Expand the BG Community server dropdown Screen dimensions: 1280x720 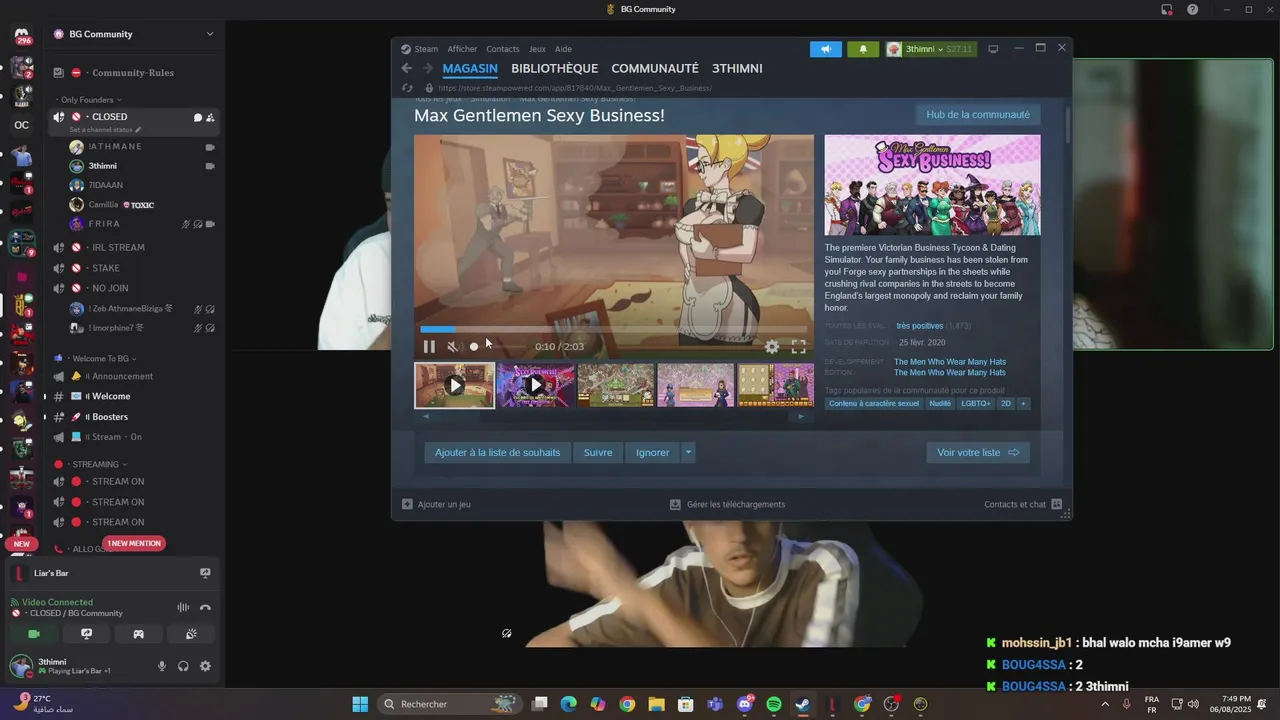(x=210, y=34)
